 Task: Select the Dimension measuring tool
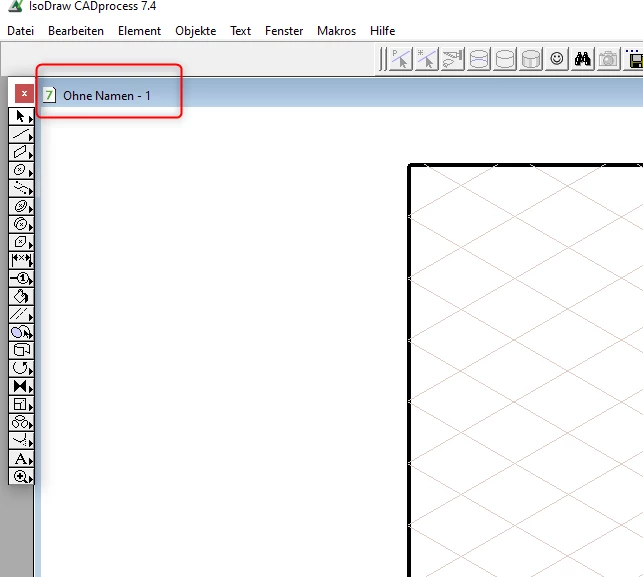[21, 260]
